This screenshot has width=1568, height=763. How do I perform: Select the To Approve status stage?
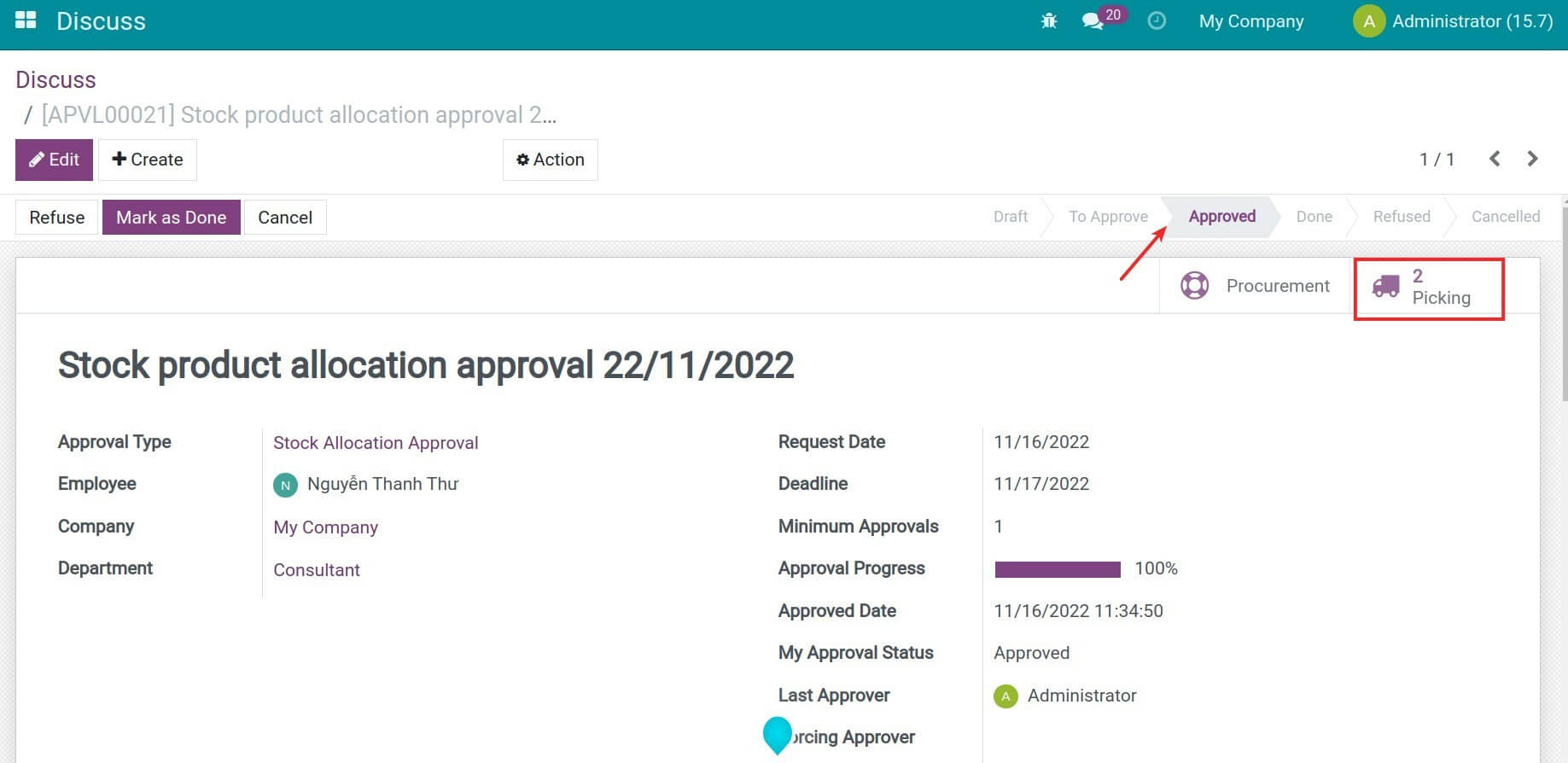[1107, 217]
